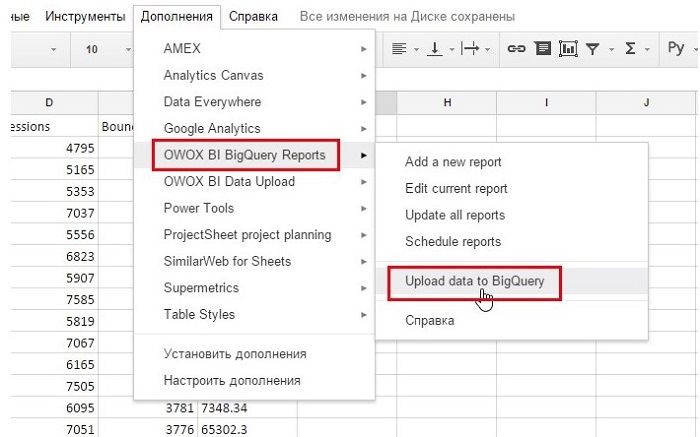This screenshot has width=700, height=437.
Task: Select cell with value 3781
Action: (148, 408)
